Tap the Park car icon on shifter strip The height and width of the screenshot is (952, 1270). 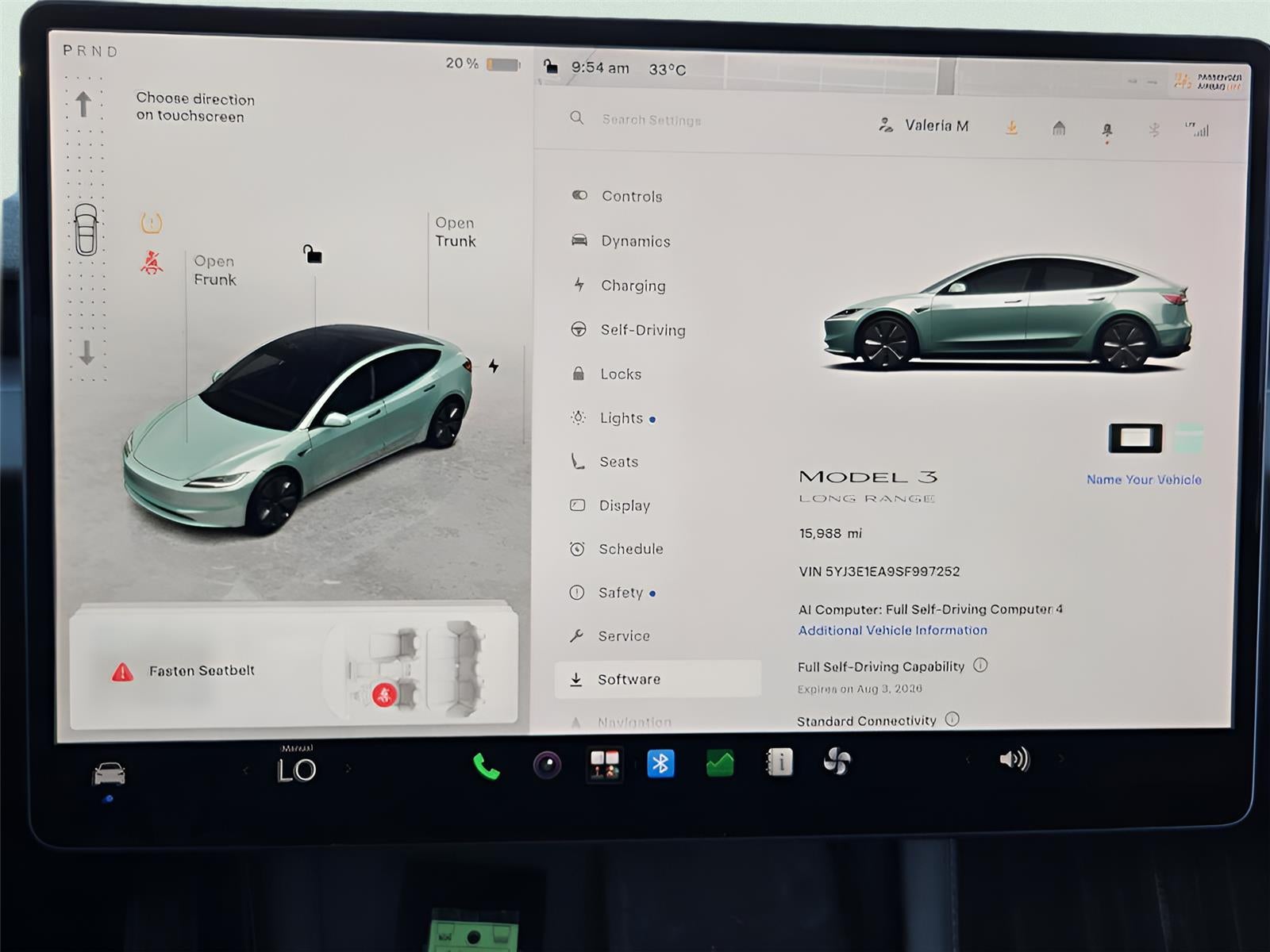(x=86, y=229)
